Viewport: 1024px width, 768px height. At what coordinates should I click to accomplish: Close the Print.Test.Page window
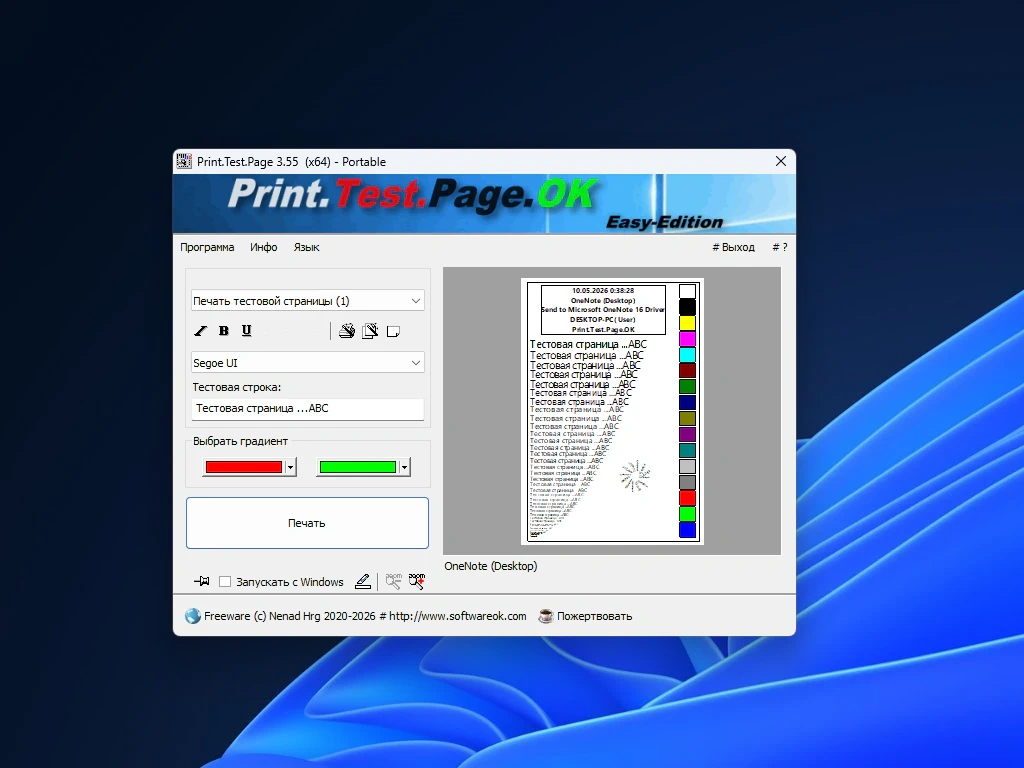(780, 161)
